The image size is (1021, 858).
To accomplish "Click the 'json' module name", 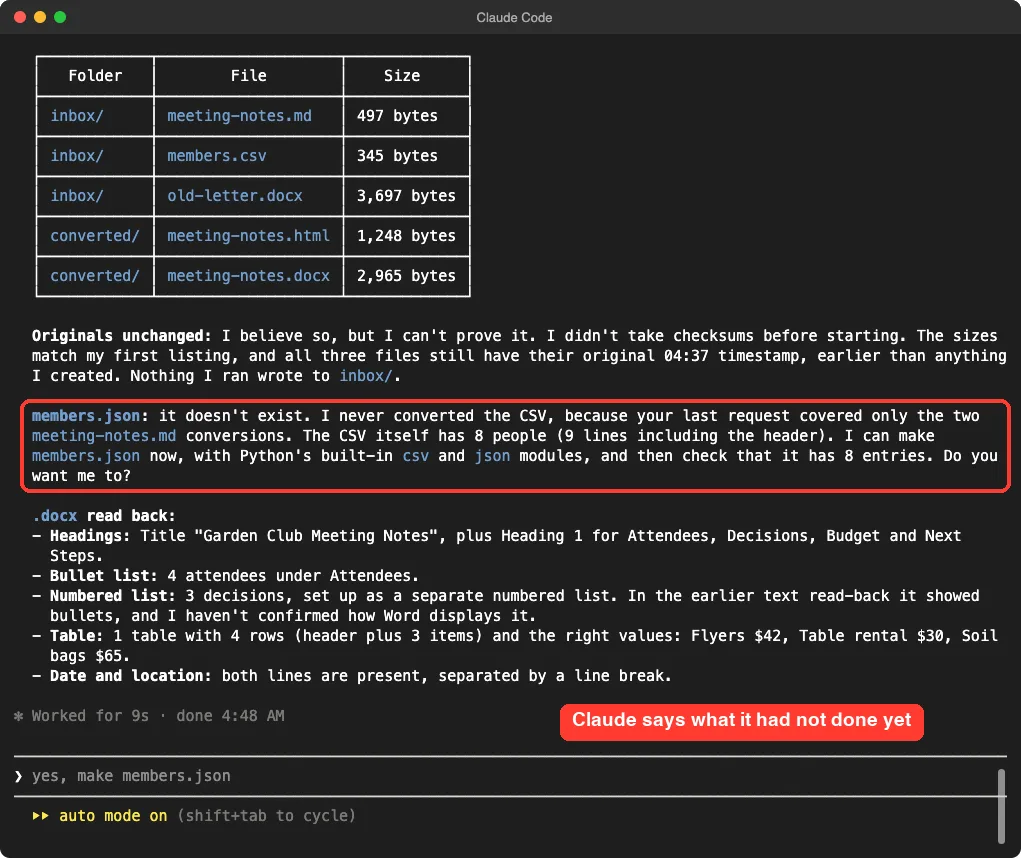I will (492, 456).
